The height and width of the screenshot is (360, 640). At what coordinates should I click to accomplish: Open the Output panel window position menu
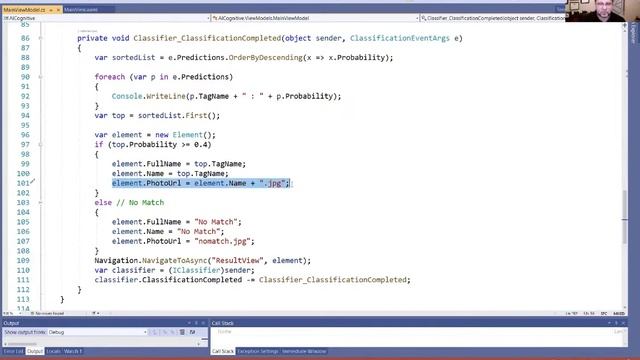189,323
